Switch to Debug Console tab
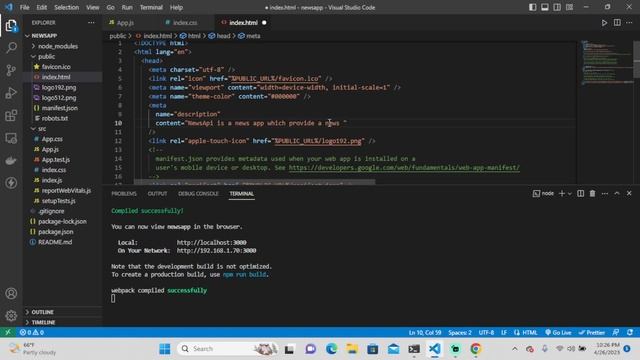Viewport: 640px width, 360px height. (198, 193)
